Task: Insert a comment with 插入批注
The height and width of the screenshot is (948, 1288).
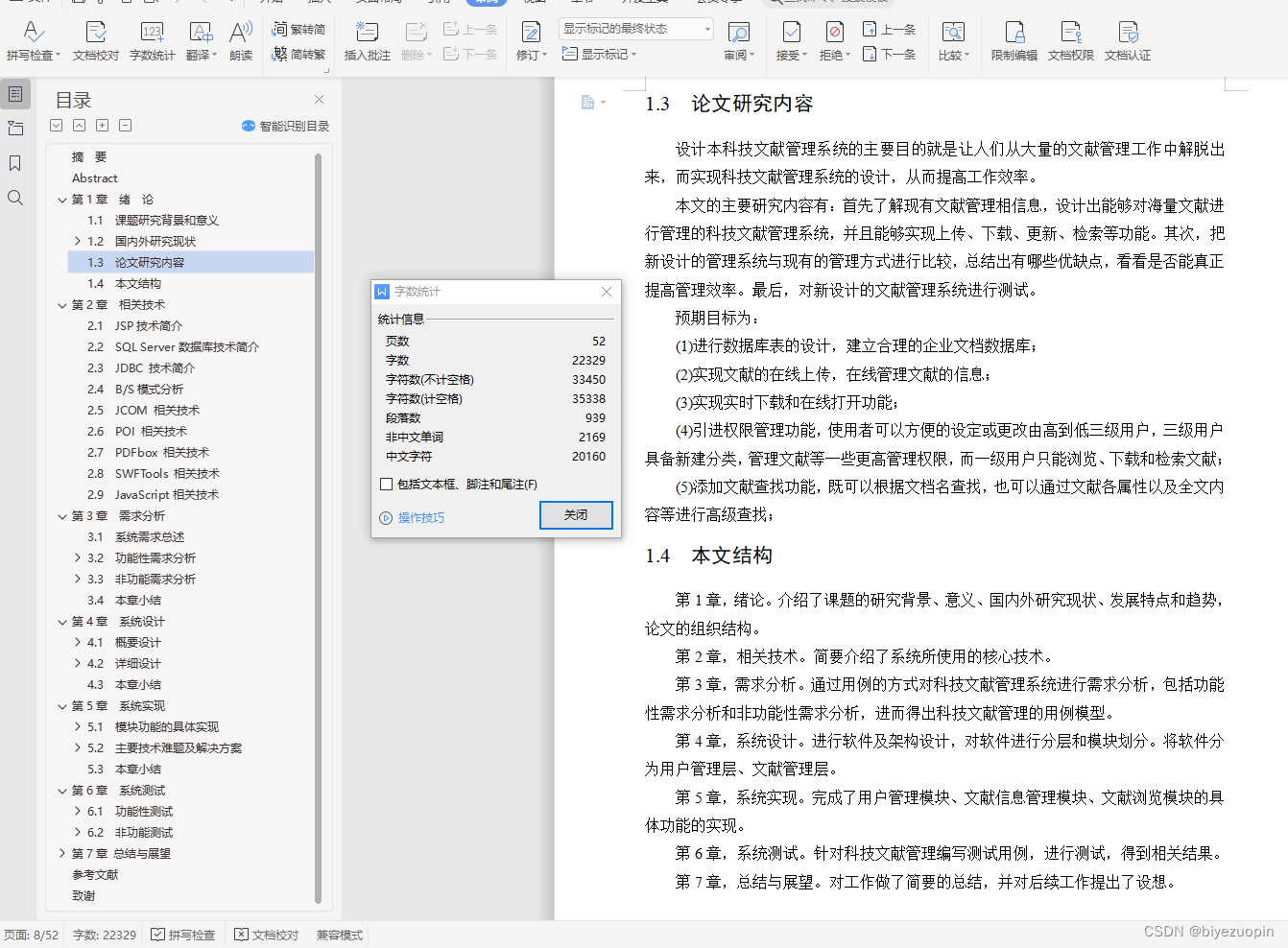Action: tap(367, 41)
